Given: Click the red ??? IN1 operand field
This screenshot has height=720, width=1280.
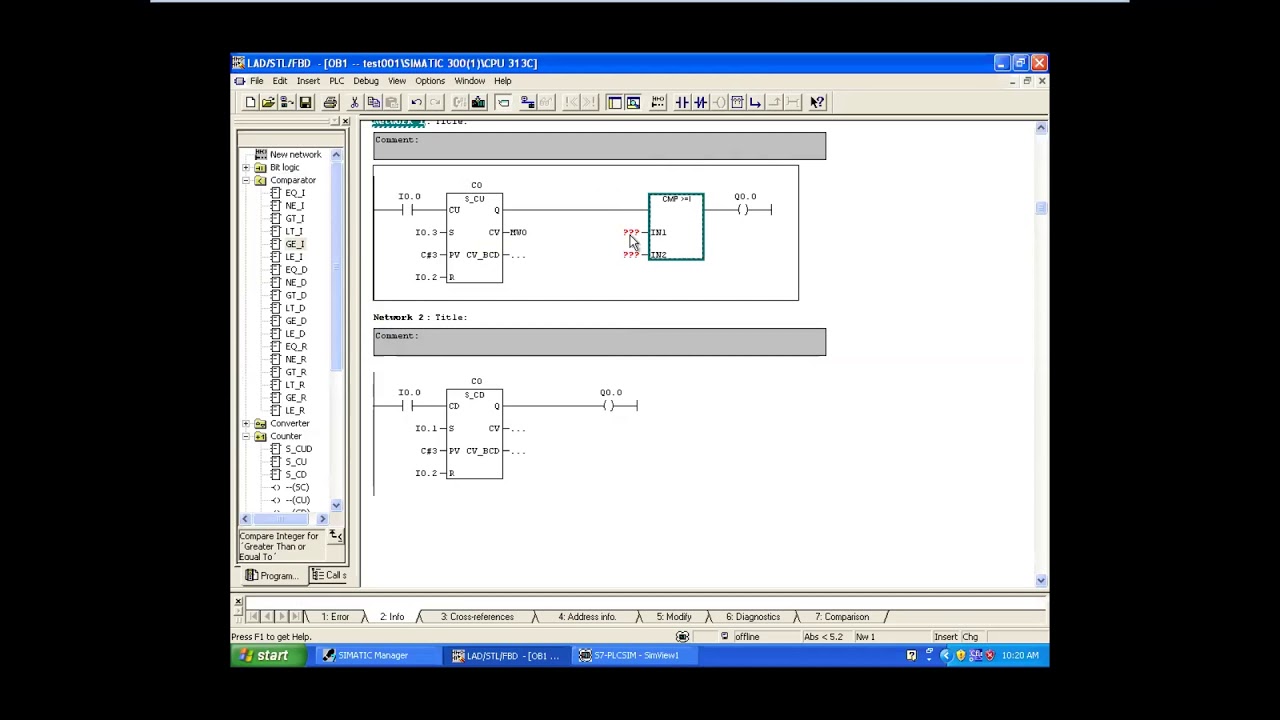Looking at the screenshot, I should [x=630, y=232].
